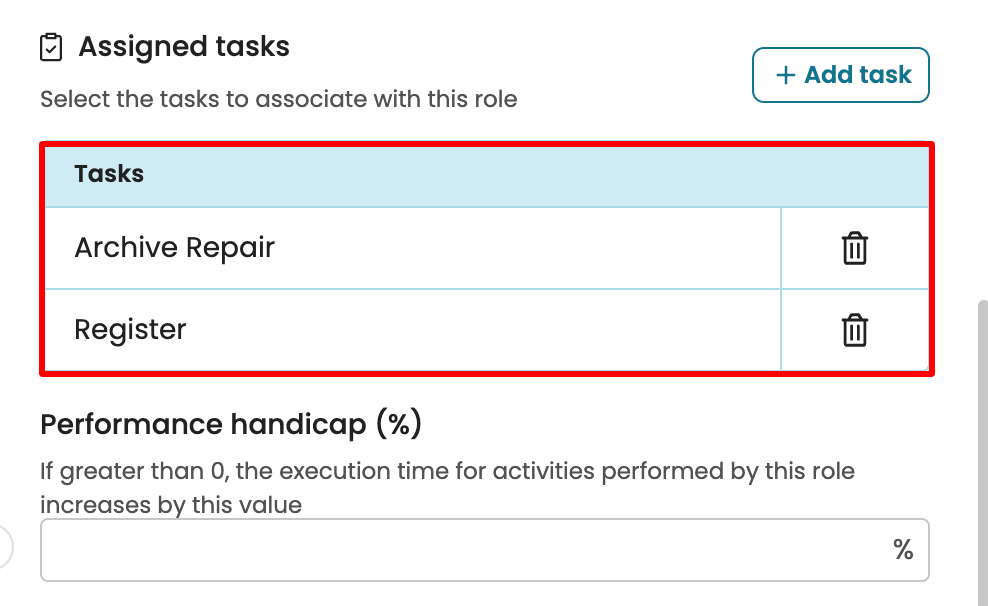Delete the Archive Repair task

[854, 248]
